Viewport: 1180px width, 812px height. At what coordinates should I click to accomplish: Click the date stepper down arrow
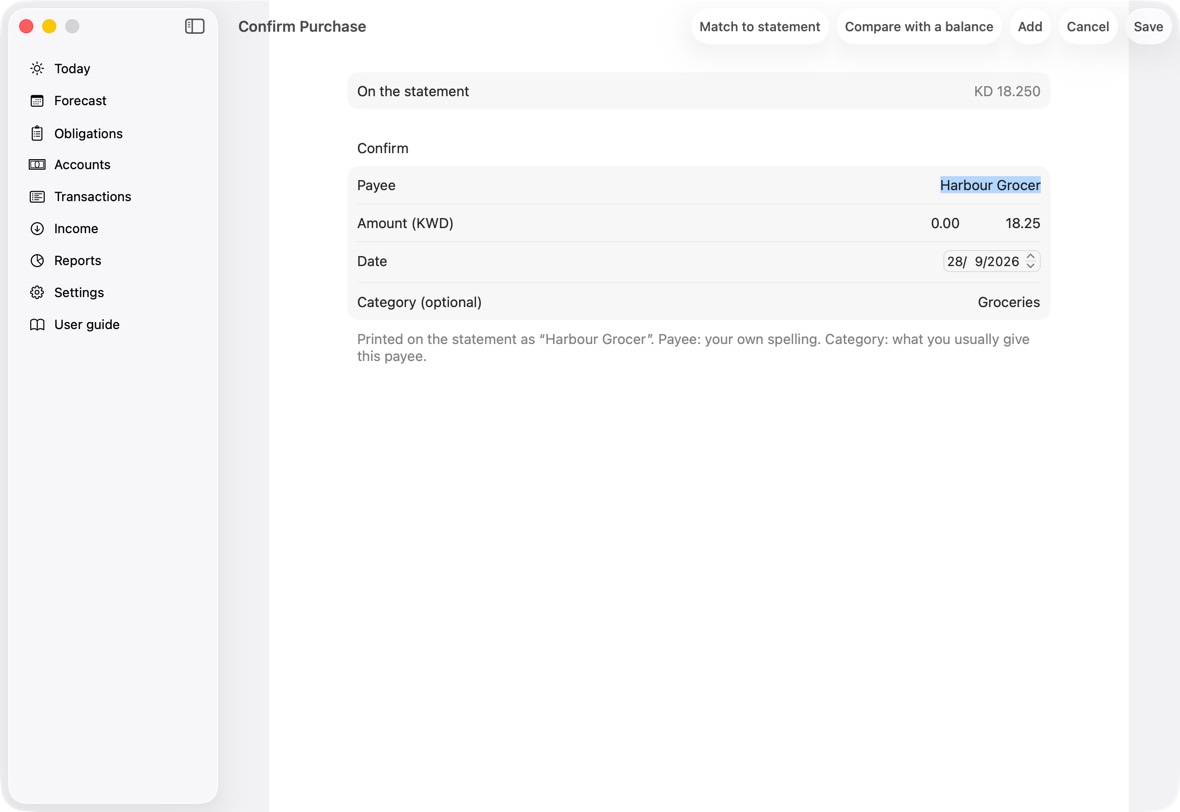coord(1031,266)
